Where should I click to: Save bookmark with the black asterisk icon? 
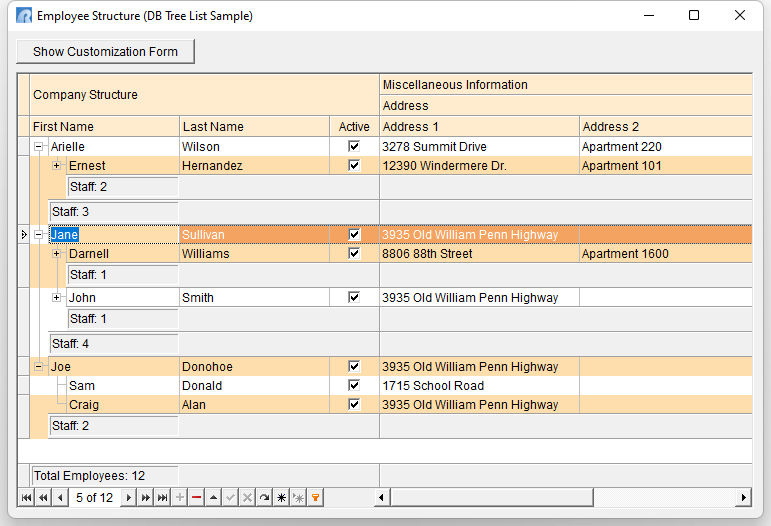[281, 497]
